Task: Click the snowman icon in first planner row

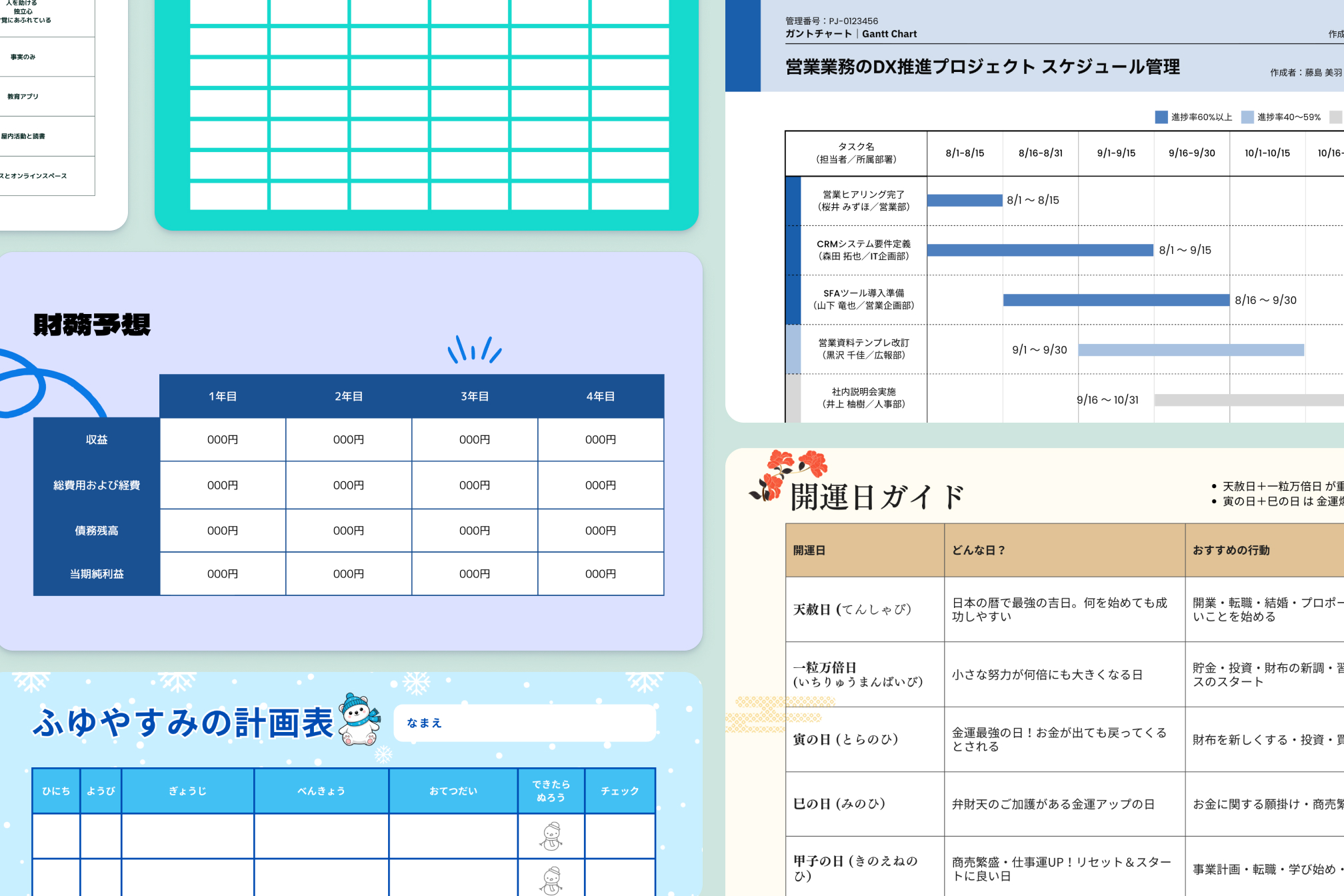Action: tap(551, 836)
